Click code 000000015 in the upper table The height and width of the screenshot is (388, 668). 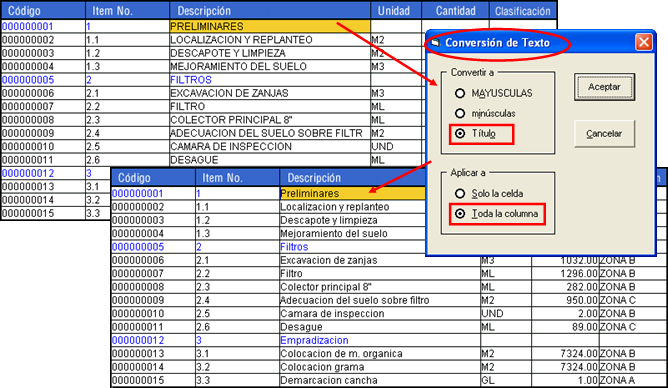click(x=43, y=213)
